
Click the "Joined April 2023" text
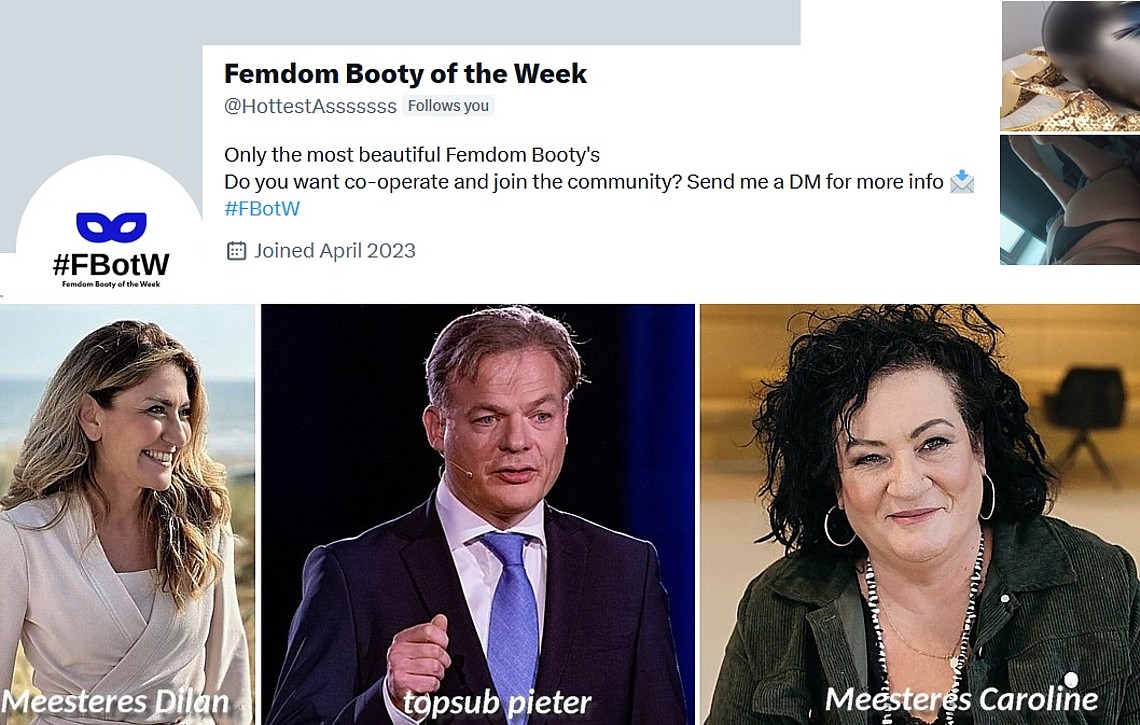coord(334,250)
